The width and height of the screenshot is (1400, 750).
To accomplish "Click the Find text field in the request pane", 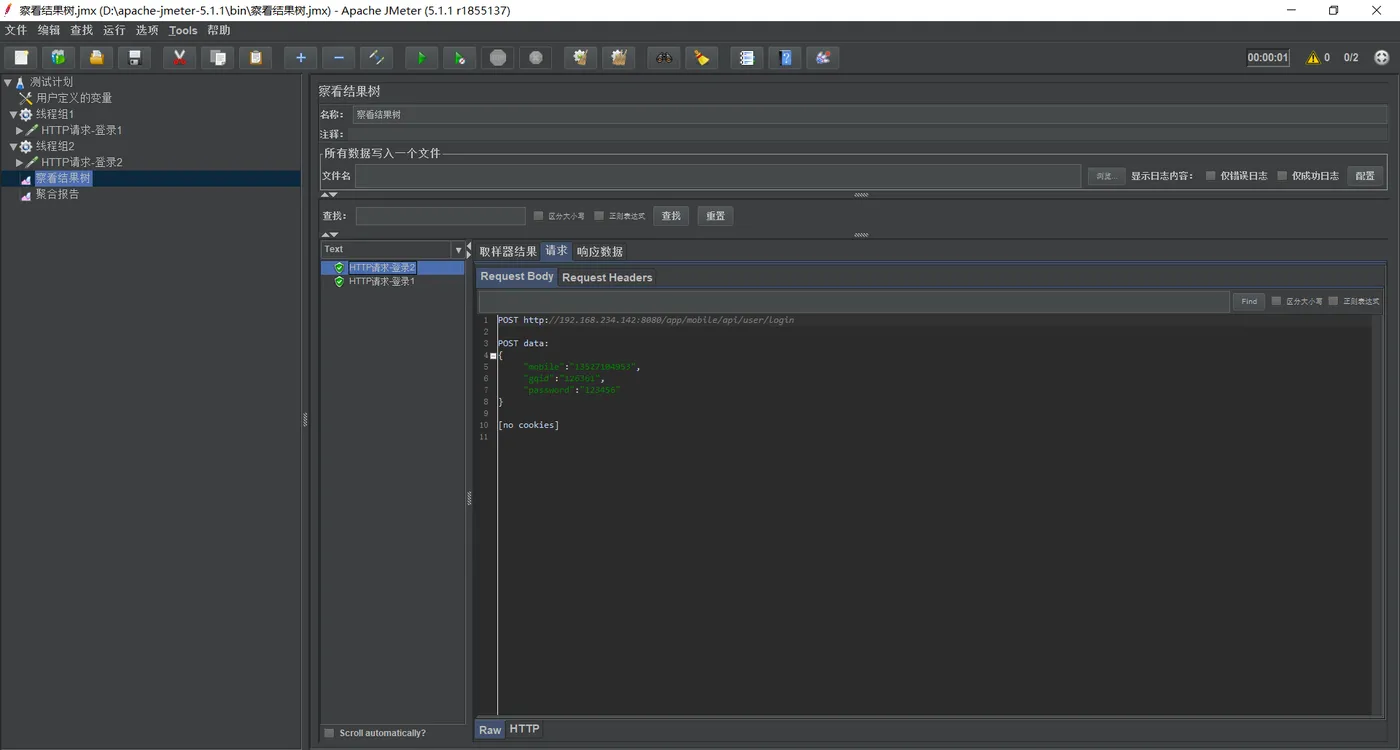I will click(x=854, y=301).
